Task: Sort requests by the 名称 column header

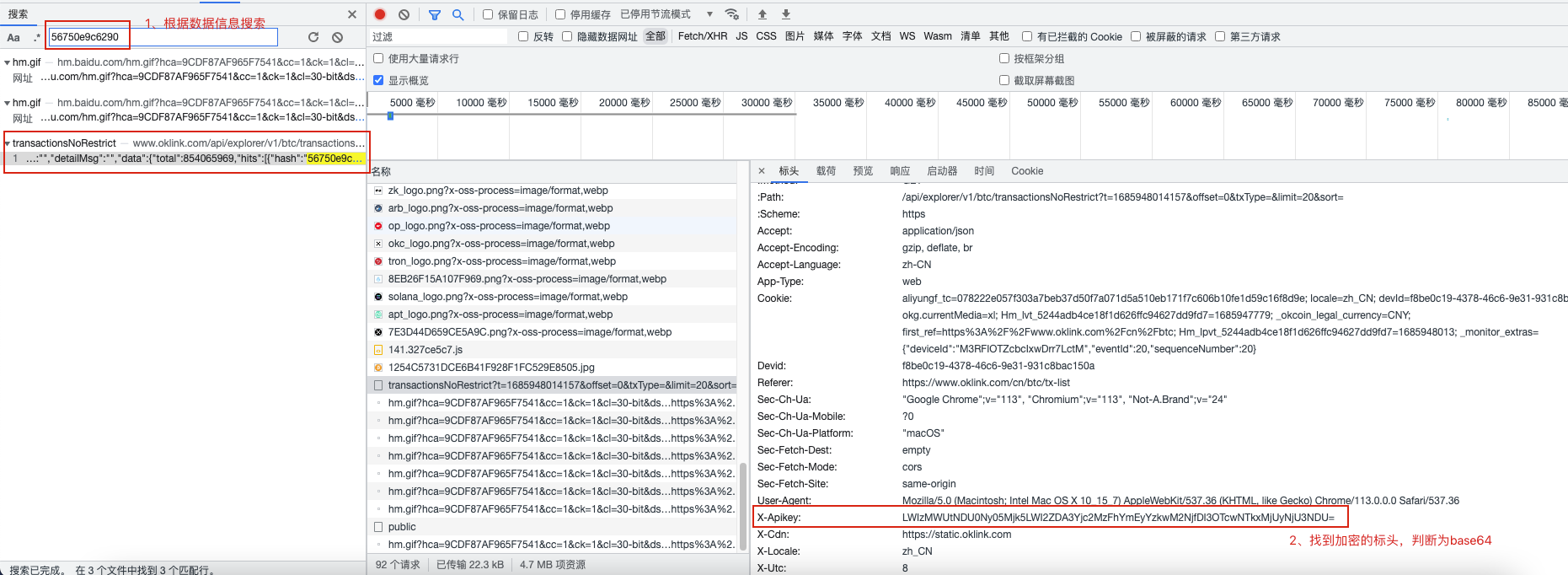Action: (552, 171)
